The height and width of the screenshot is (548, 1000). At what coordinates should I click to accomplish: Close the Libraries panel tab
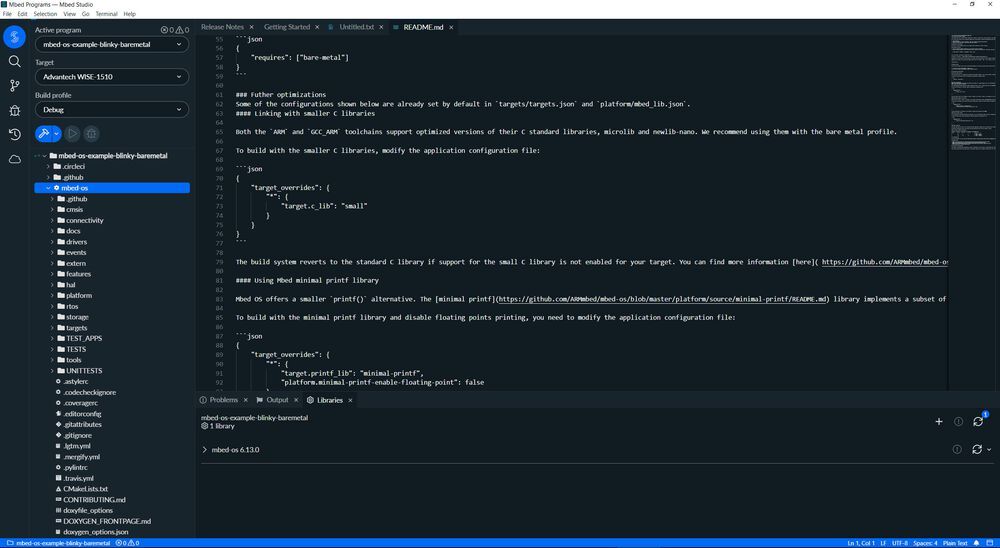350,400
